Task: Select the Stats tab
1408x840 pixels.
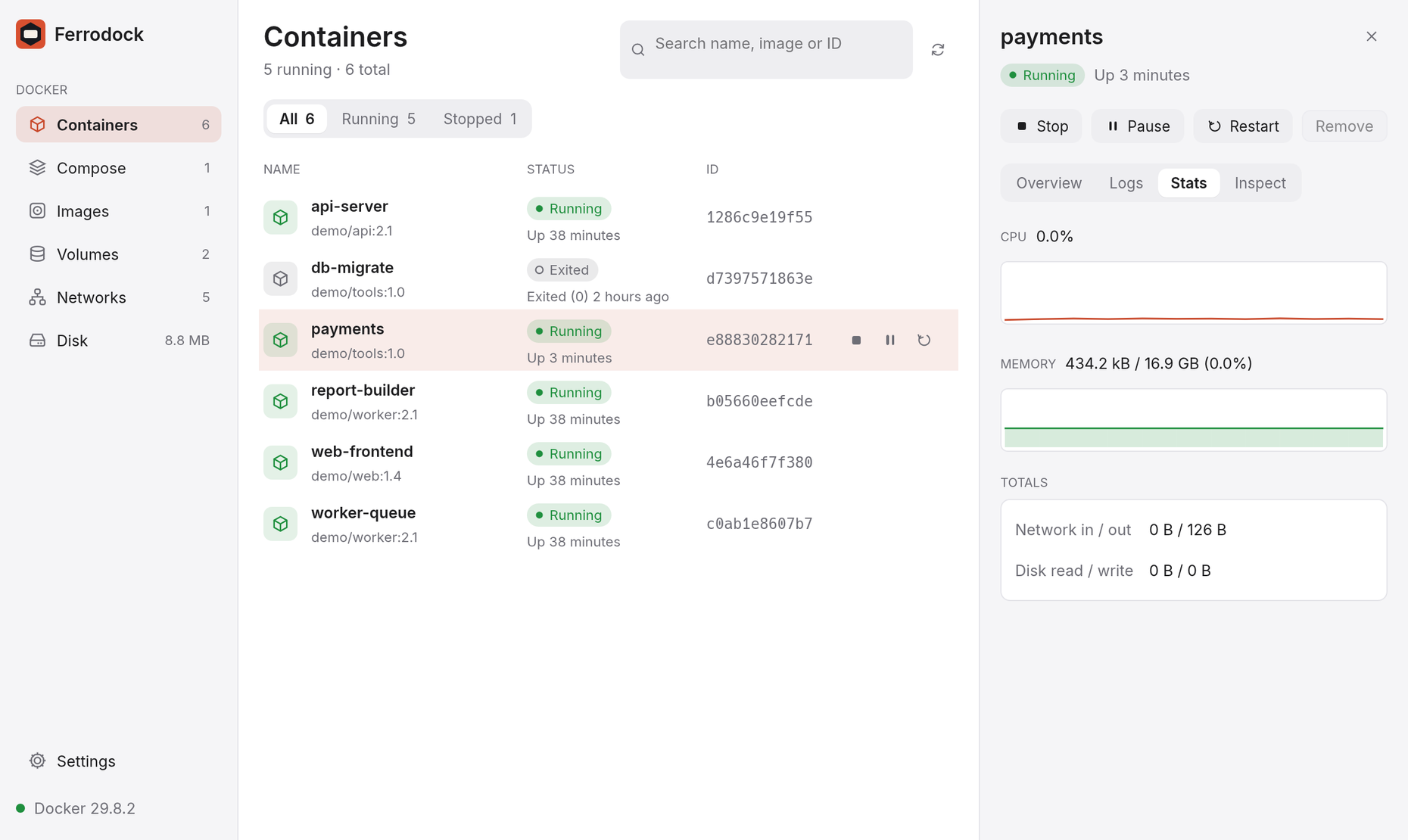Action: (1188, 183)
